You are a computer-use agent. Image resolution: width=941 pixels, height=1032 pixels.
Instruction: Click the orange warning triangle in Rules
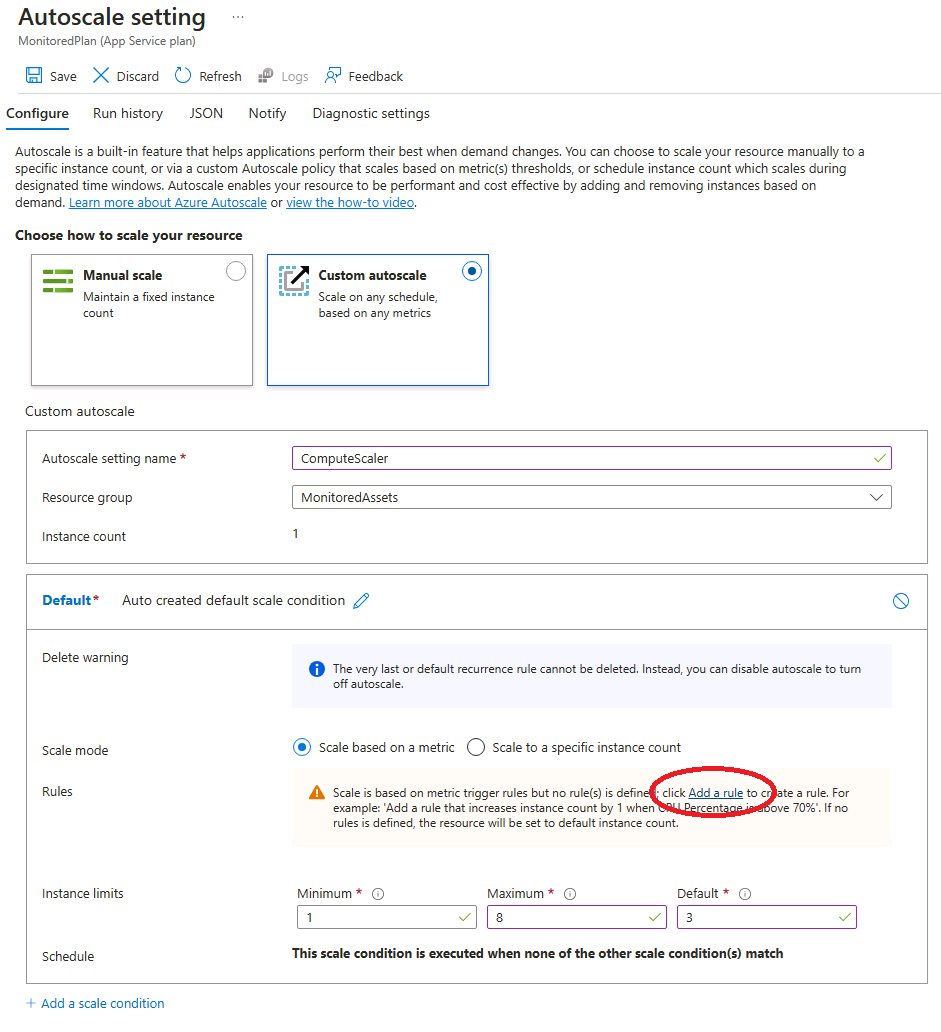click(317, 792)
